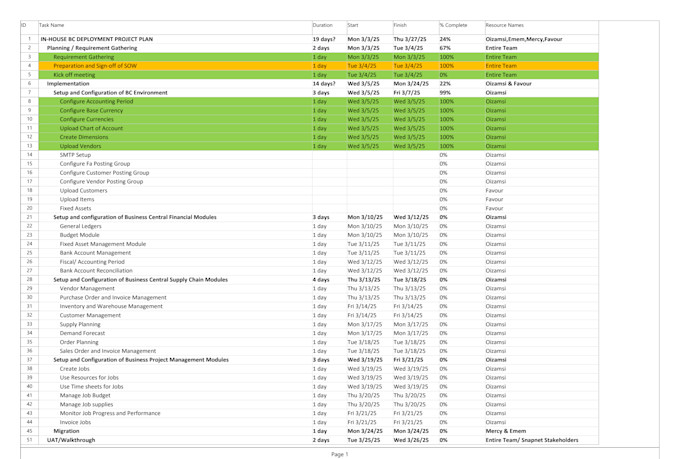Click Monitor Job Progress and Performance task

pos(110,413)
